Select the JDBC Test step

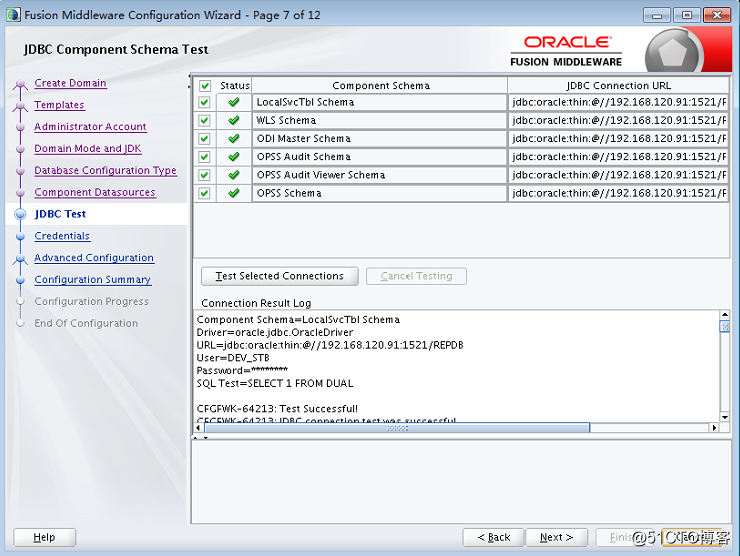tap(60, 214)
